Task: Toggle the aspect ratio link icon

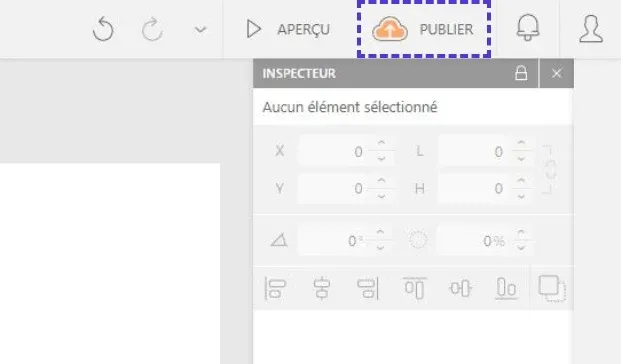Action: click(549, 170)
